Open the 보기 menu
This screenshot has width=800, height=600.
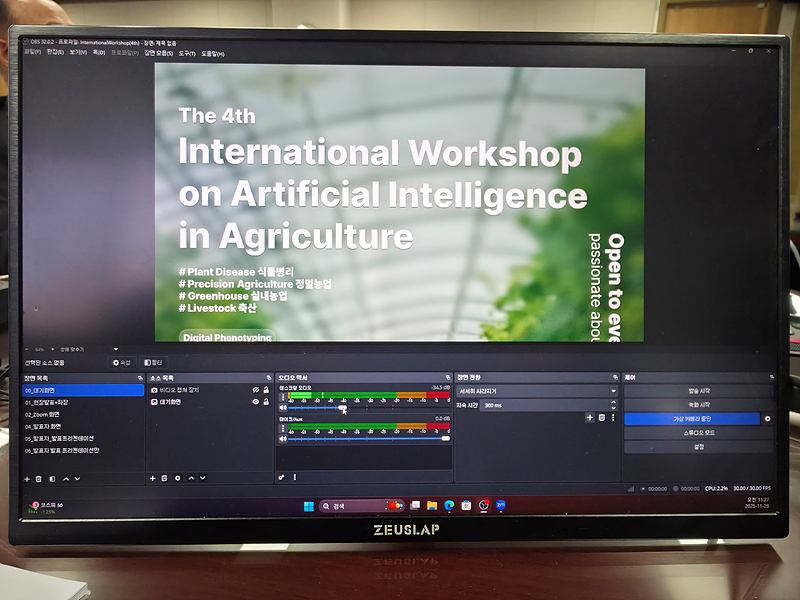[x=78, y=52]
